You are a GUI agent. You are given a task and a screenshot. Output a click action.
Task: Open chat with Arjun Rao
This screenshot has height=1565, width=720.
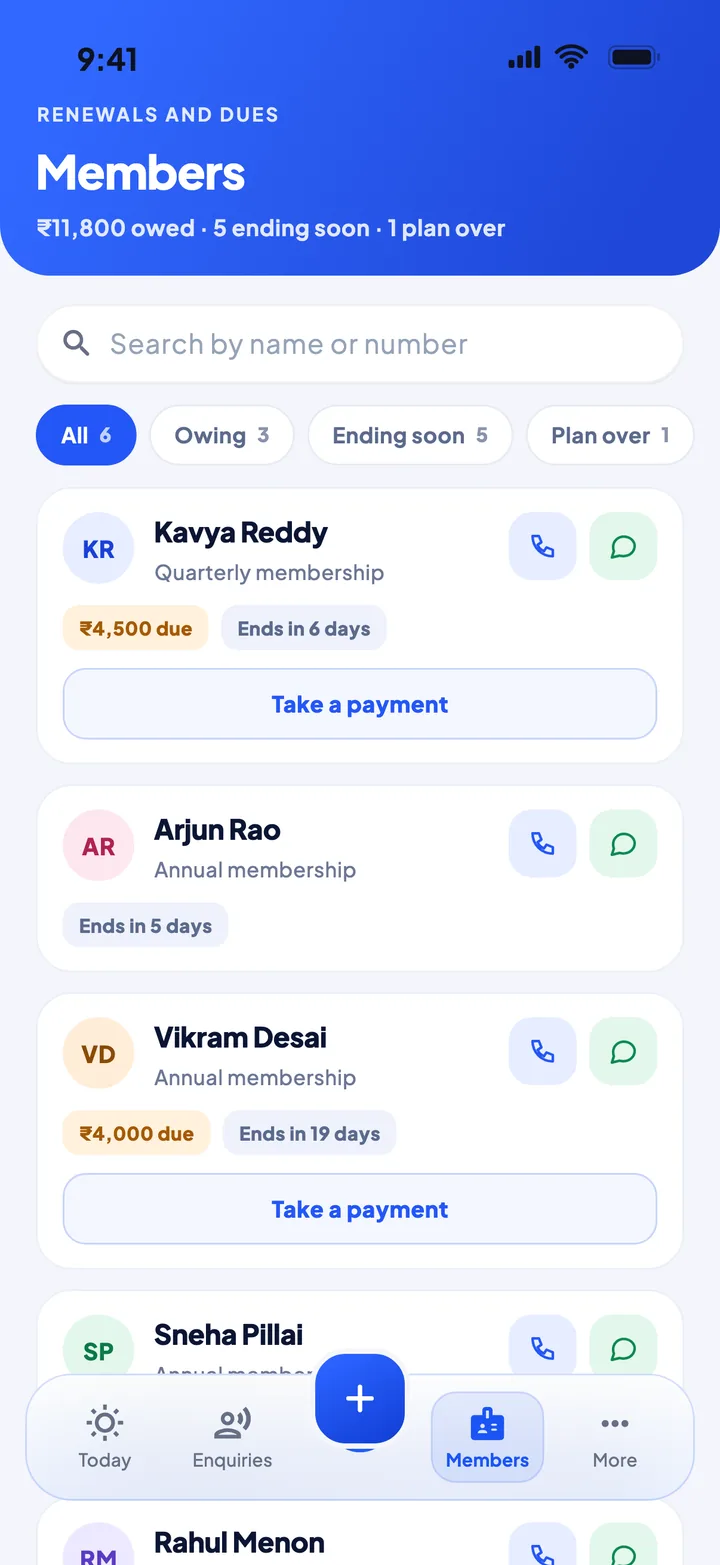click(623, 843)
